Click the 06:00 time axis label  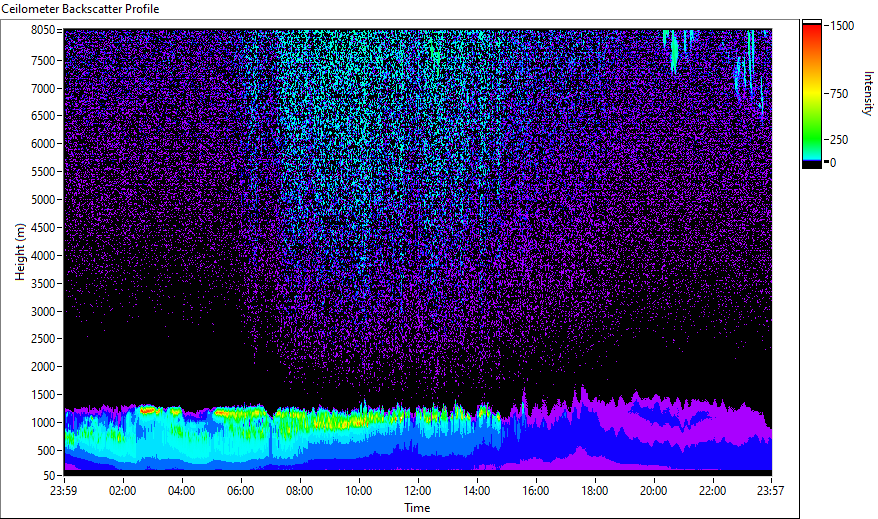coord(241,491)
